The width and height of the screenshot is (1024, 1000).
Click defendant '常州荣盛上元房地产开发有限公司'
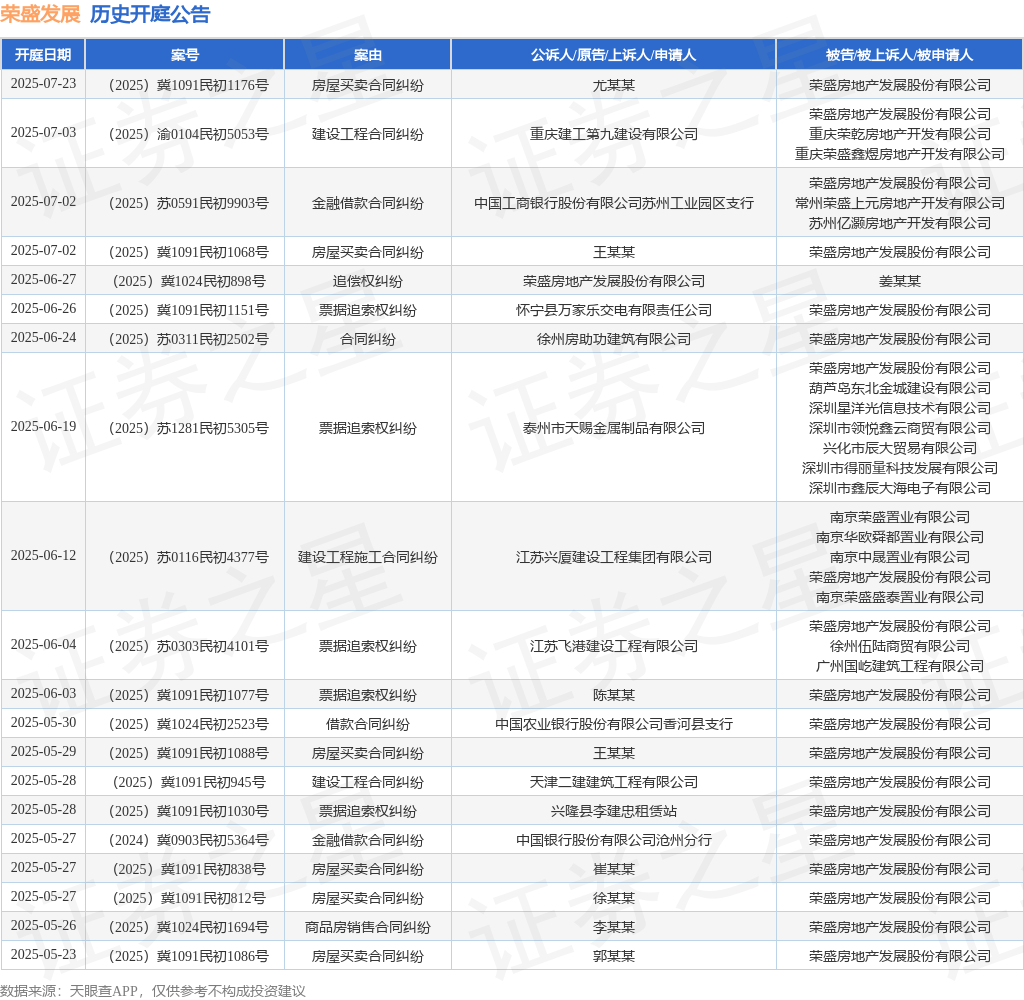point(899,203)
